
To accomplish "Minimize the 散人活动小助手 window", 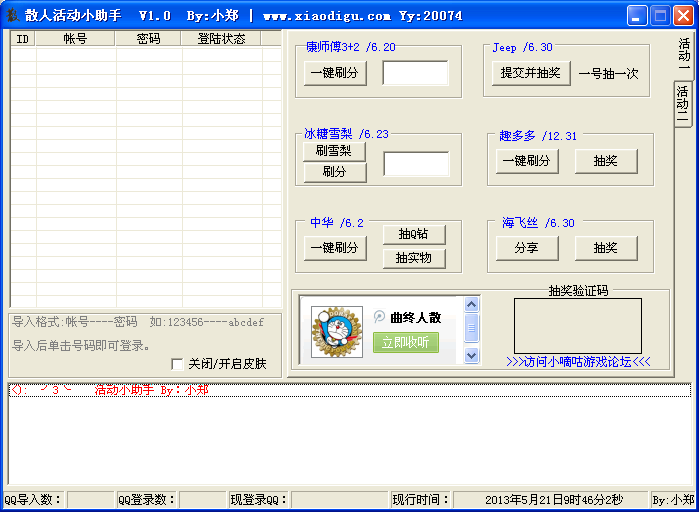I will [x=637, y=16].
